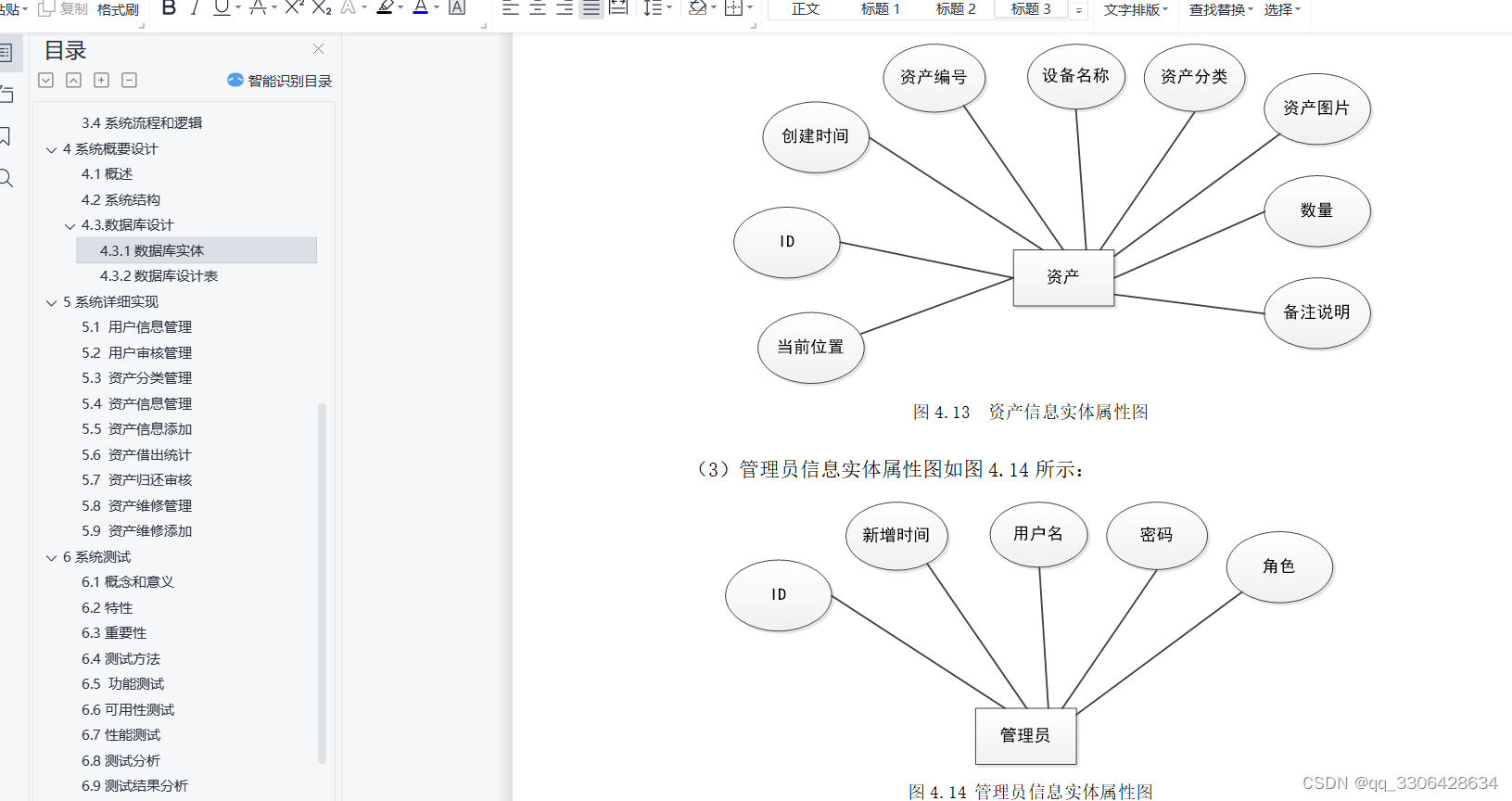1512x801 pixels.
Task: Toggle bold formatting in the toolbar
Action: tap(169, 8)
